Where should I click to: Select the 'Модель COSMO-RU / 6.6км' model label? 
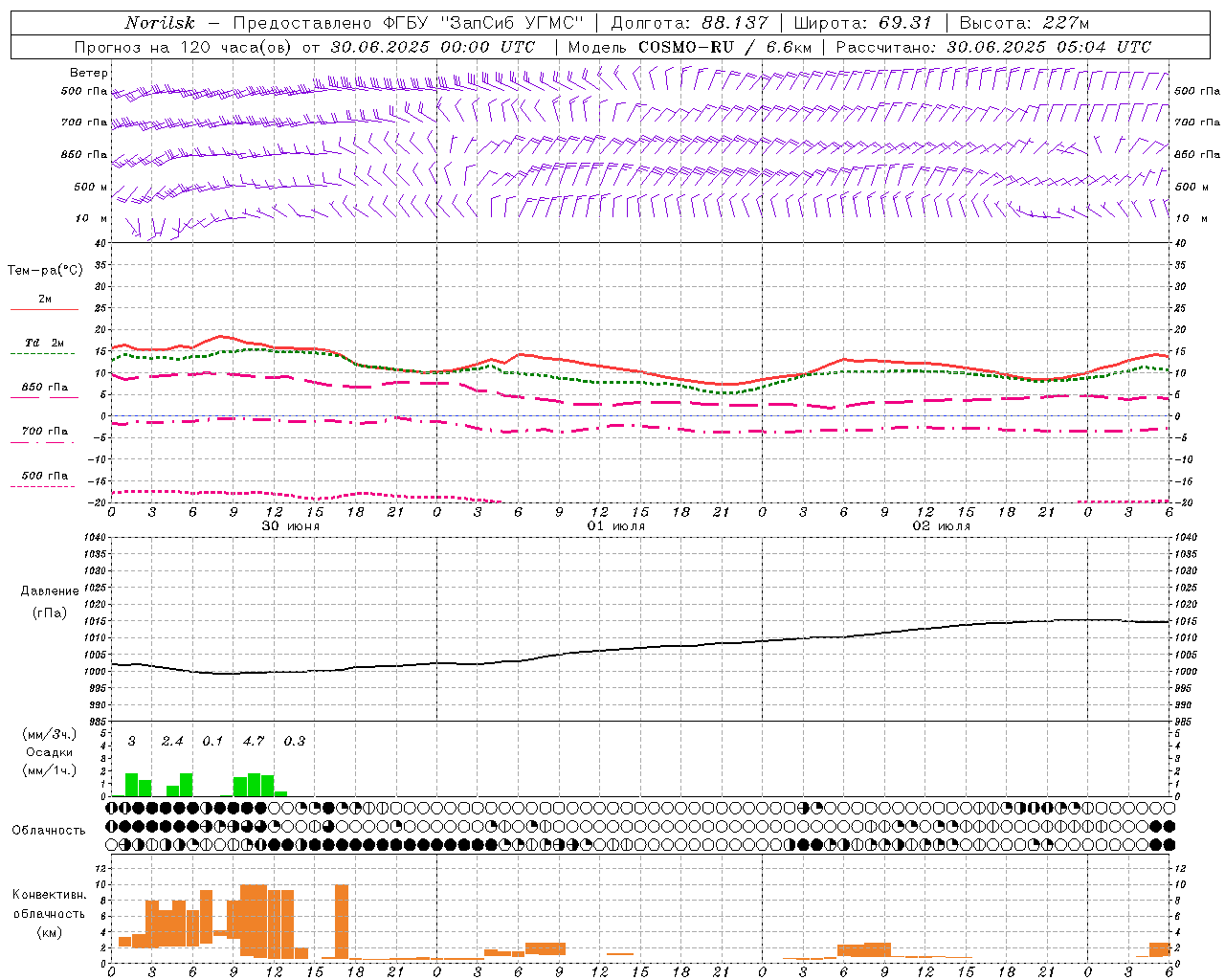coord(689,47)
